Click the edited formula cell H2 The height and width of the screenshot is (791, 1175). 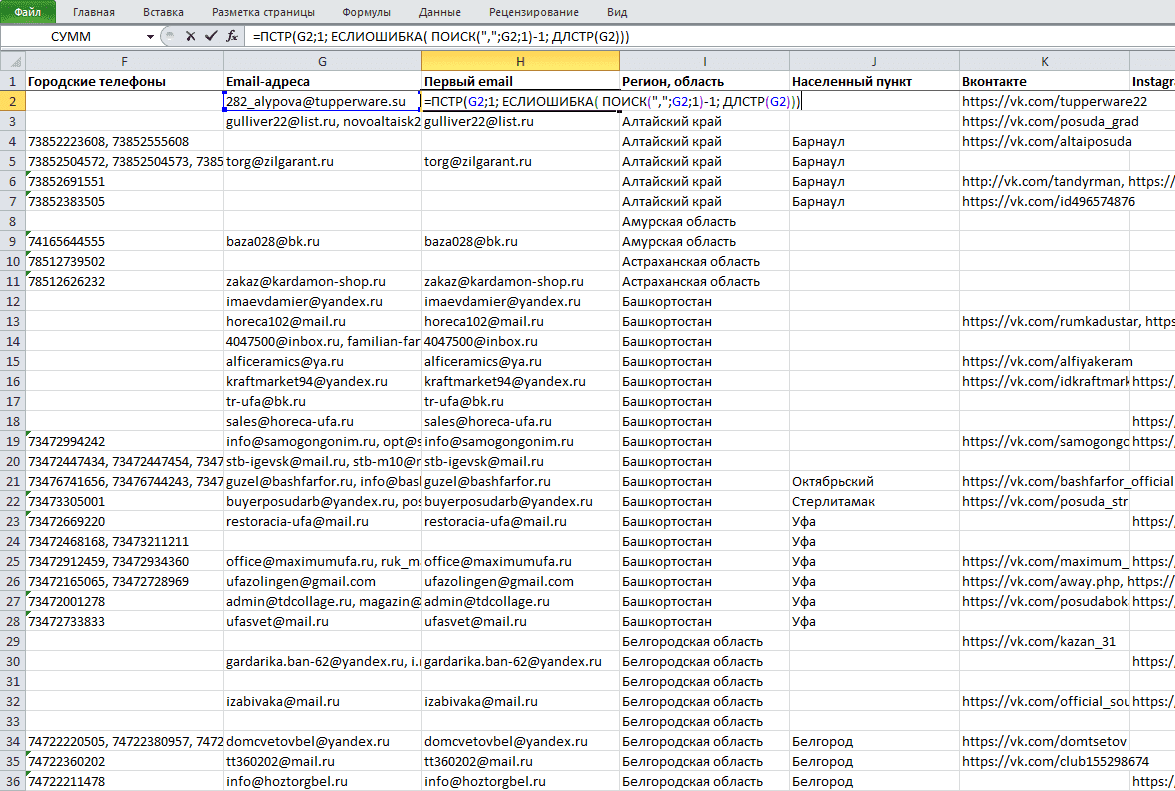(x=520, y=101)
